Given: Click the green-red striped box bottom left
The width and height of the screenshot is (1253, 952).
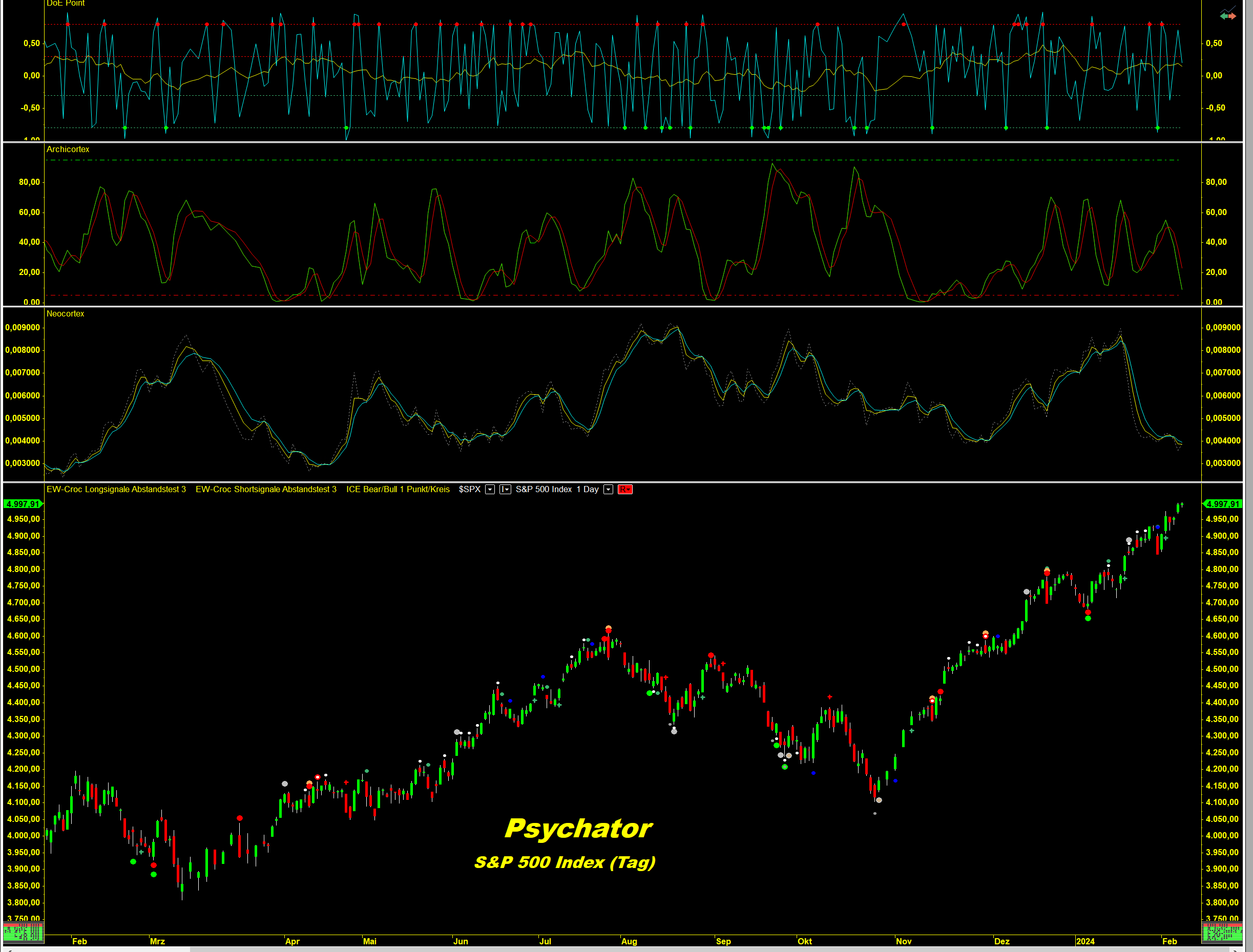Looking at the screenshot, I should click(23, 932).
